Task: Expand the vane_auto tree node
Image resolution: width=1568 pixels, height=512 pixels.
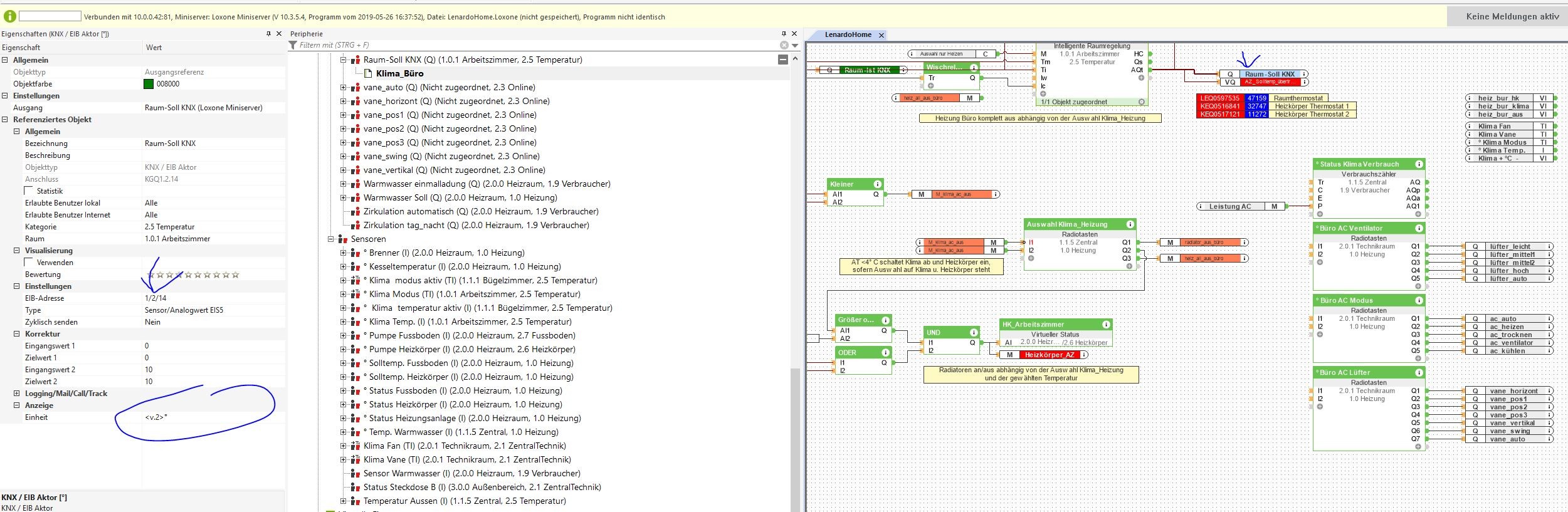Action: point(343,88)
